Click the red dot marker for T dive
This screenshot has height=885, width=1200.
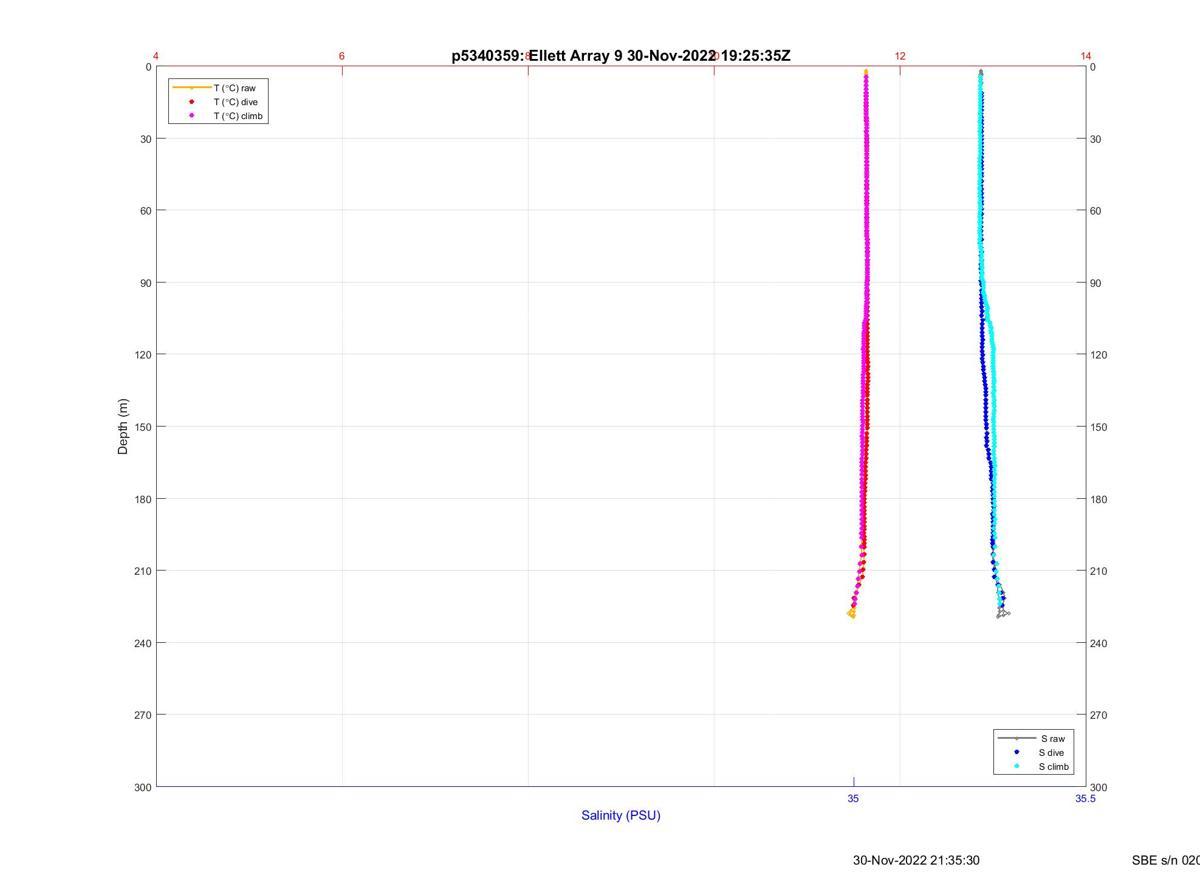(x=191, y=102)
